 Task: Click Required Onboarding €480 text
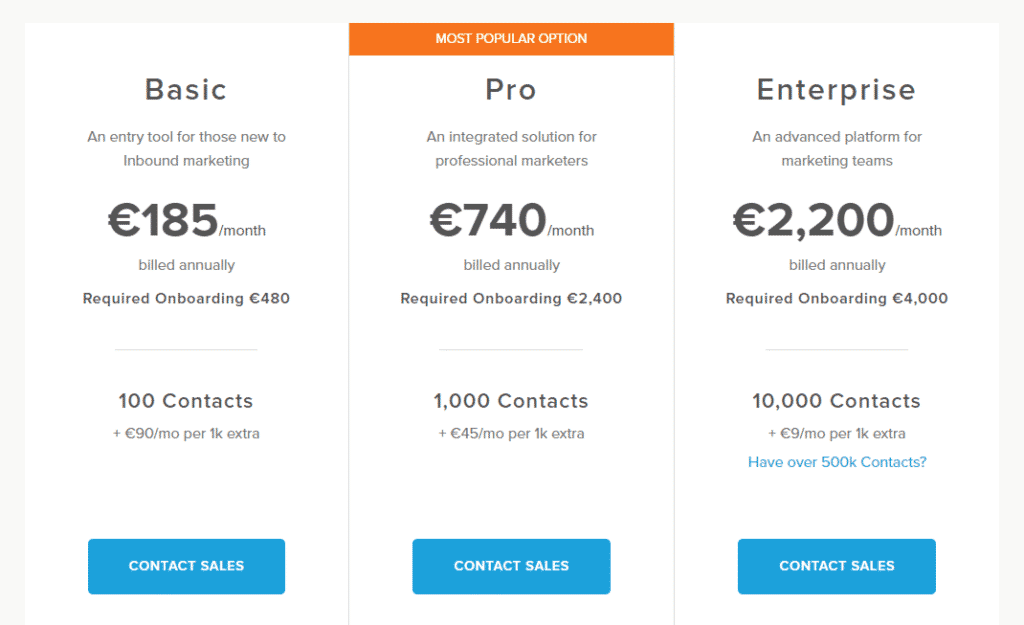point(186,298)
